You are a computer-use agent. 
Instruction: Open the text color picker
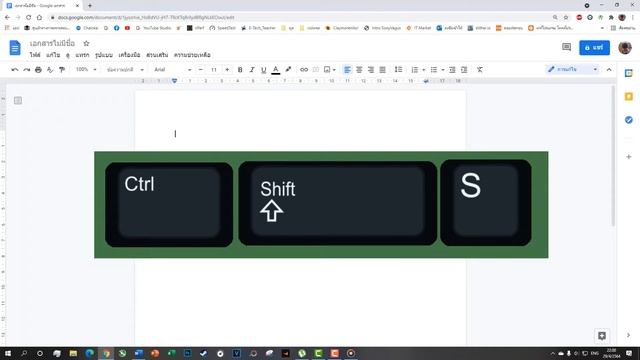(276, 70)
